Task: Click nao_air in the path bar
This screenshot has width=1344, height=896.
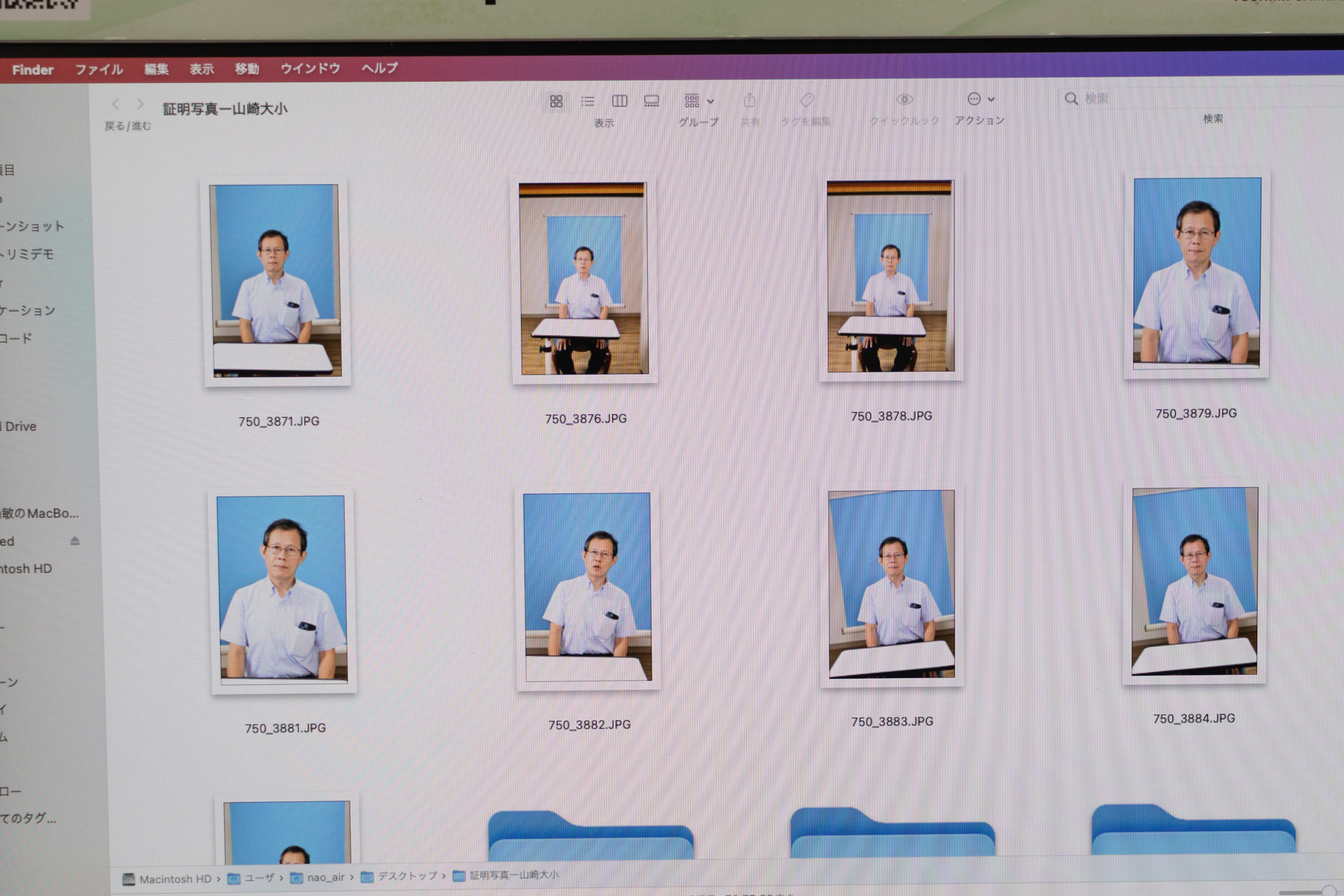Action: [318, 877]
